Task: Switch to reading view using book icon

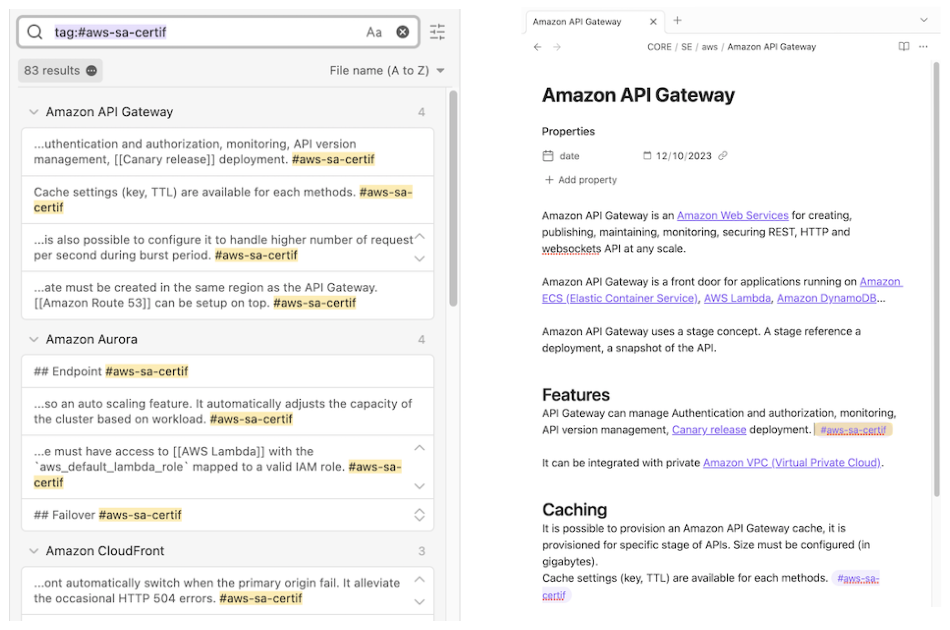Action: [903, 47]
